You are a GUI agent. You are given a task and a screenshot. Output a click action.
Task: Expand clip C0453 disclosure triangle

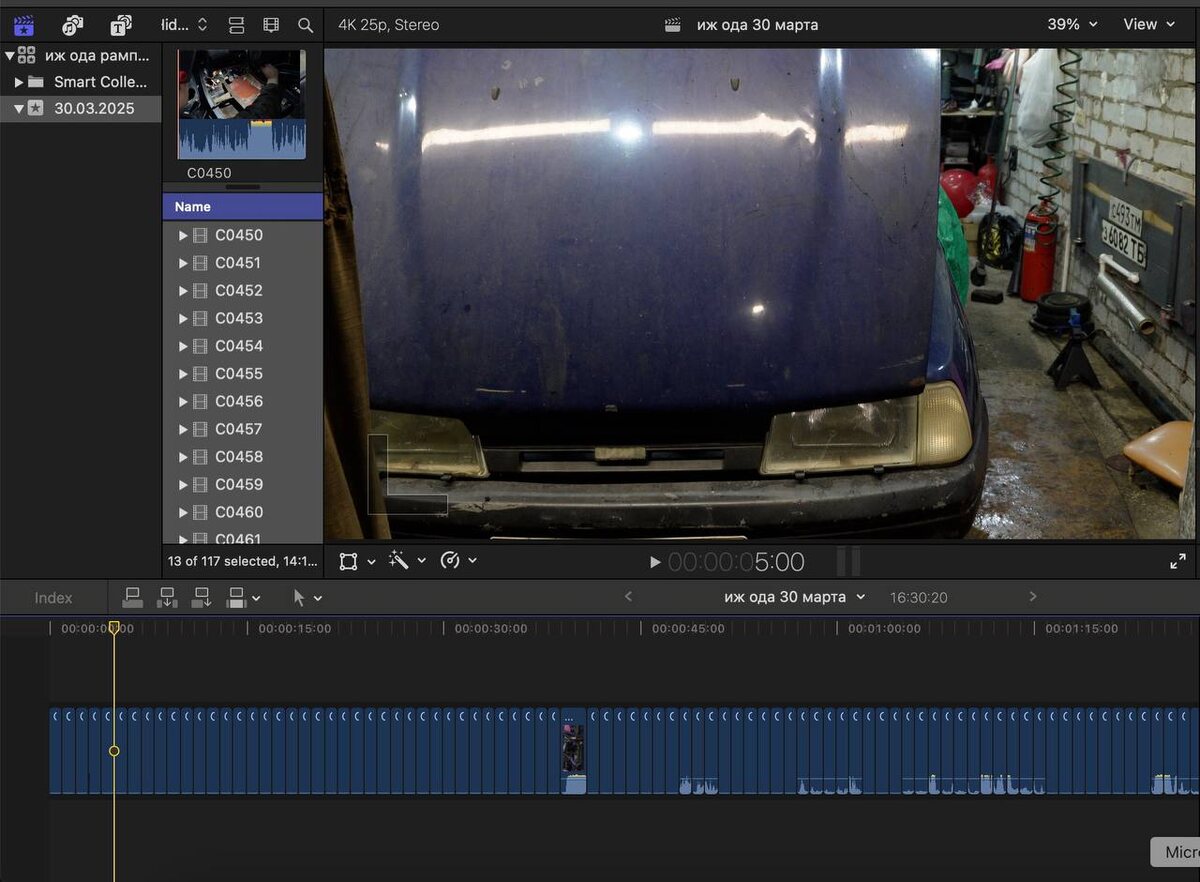click(x=183, y=318)
